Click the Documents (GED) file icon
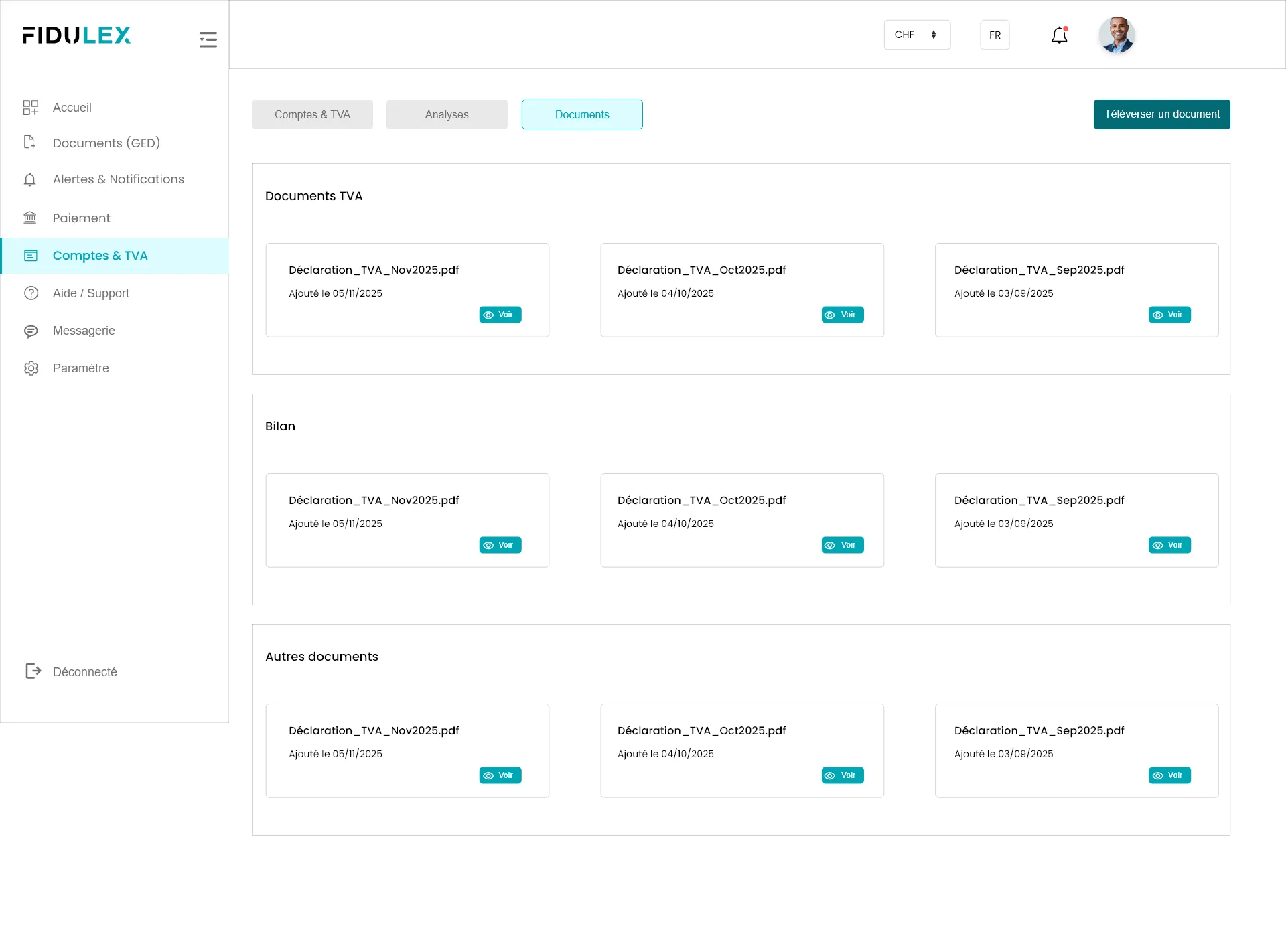Screen dimensions: 1286x952 29,142
